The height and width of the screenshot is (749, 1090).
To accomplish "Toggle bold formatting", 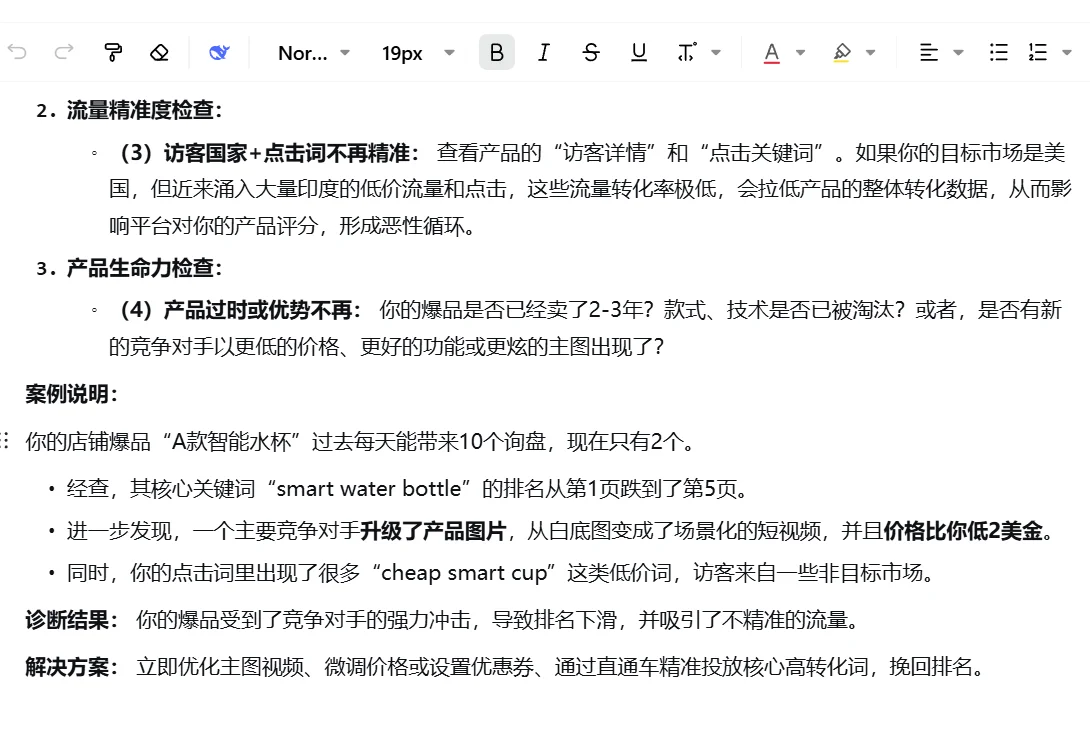I will tap(496, 52).
